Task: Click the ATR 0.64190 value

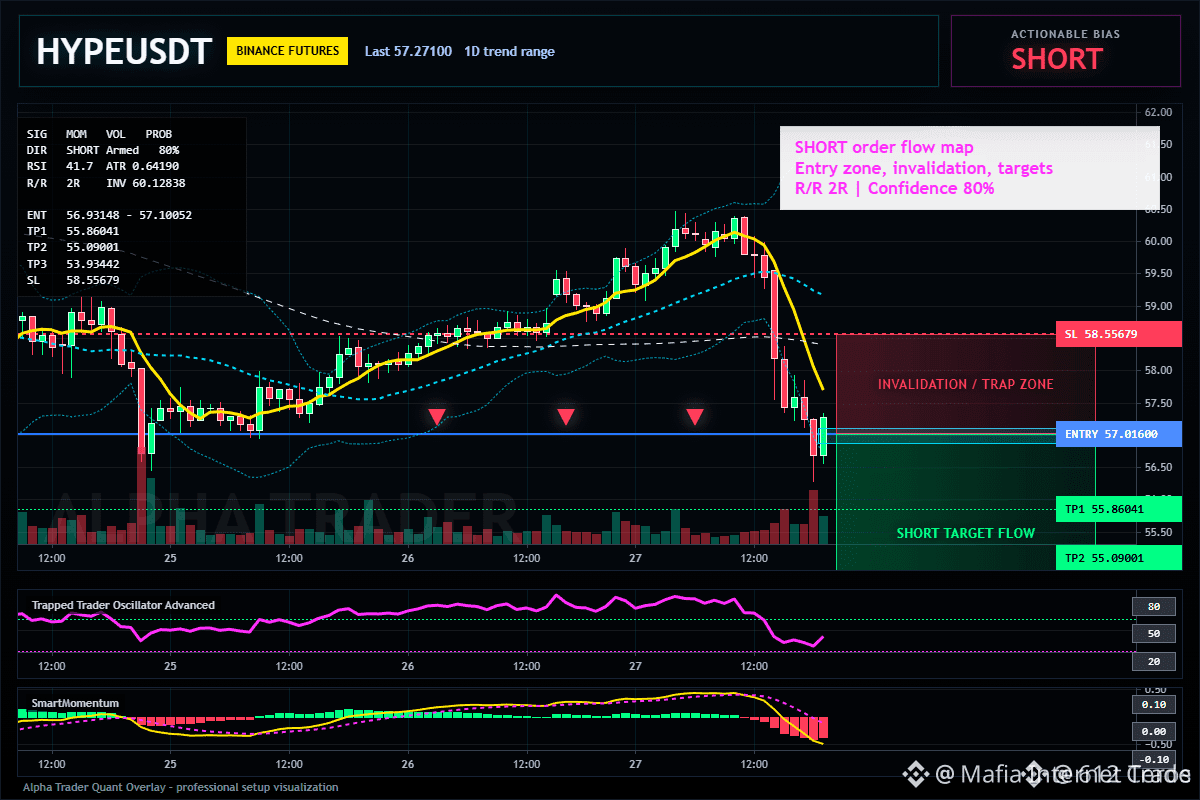Action: coord(143,166)
